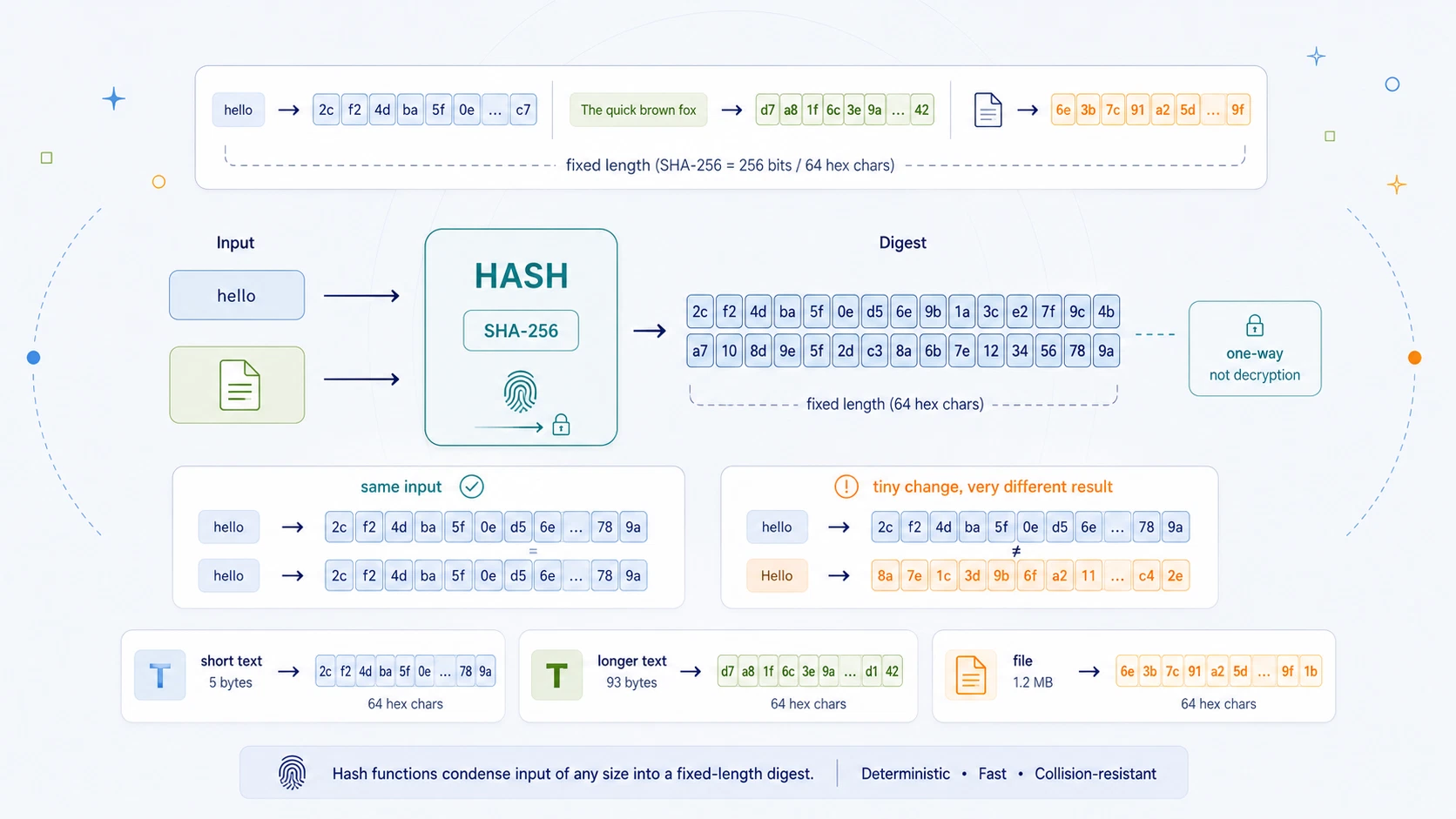Screen dimensions: 1456x819
Task: Click the small padlock icon in the HASH box
Action: pyautogui.click(x=561, y=425)
